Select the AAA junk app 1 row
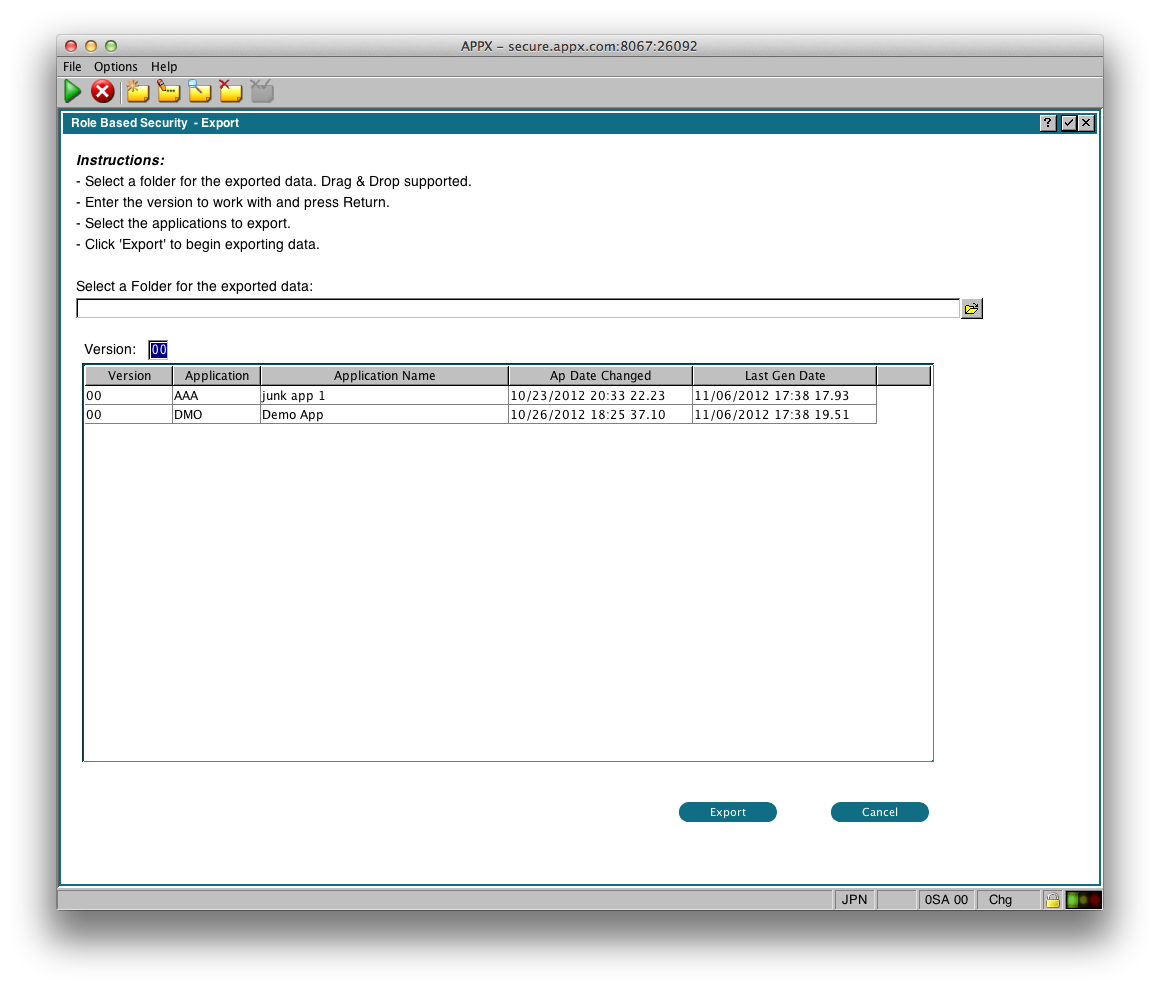Image resolution: width=1160 pixels, height=989 pixels. coord(384,396)
